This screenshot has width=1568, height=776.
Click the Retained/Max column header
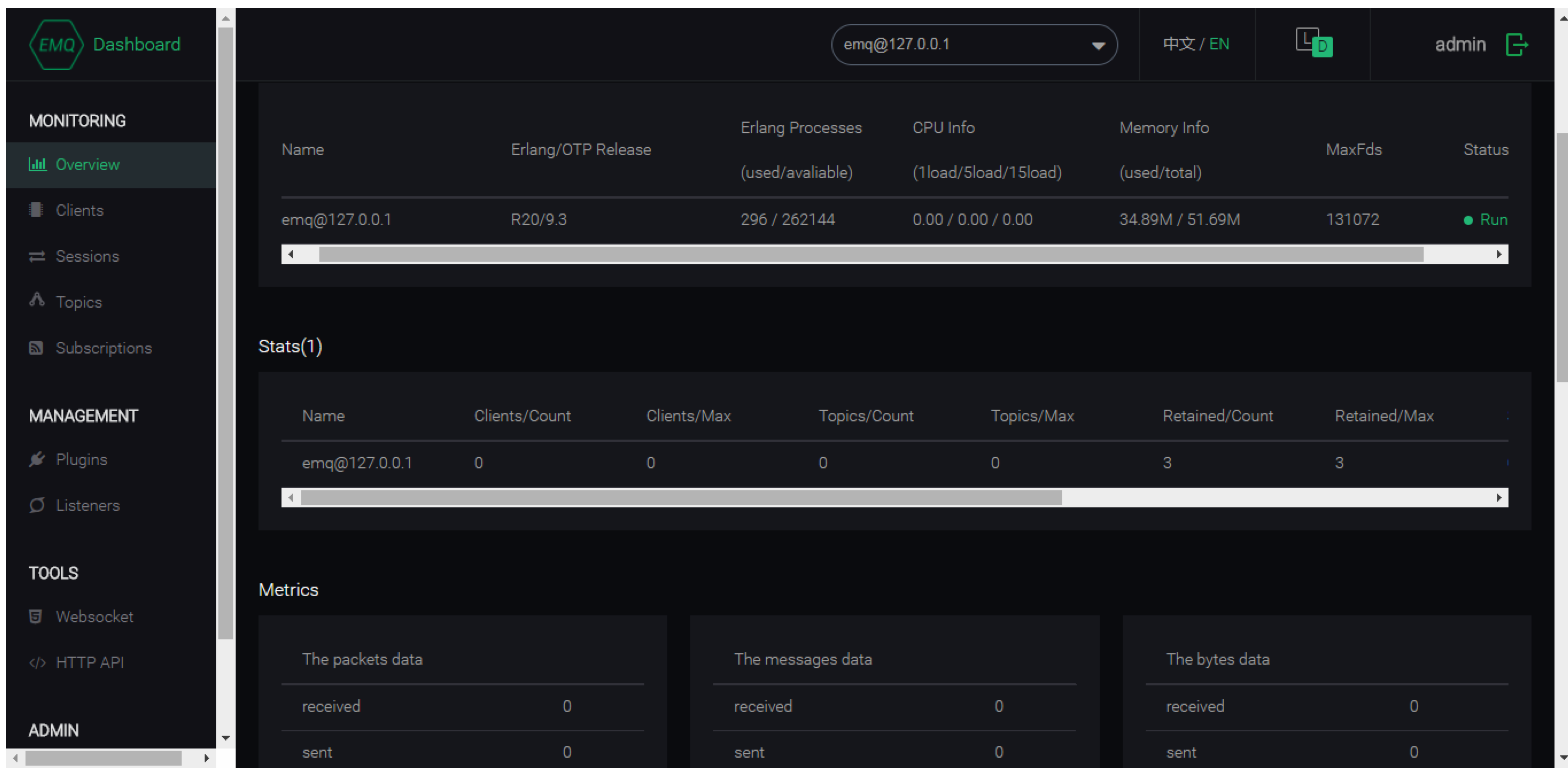pos(1385,416)
